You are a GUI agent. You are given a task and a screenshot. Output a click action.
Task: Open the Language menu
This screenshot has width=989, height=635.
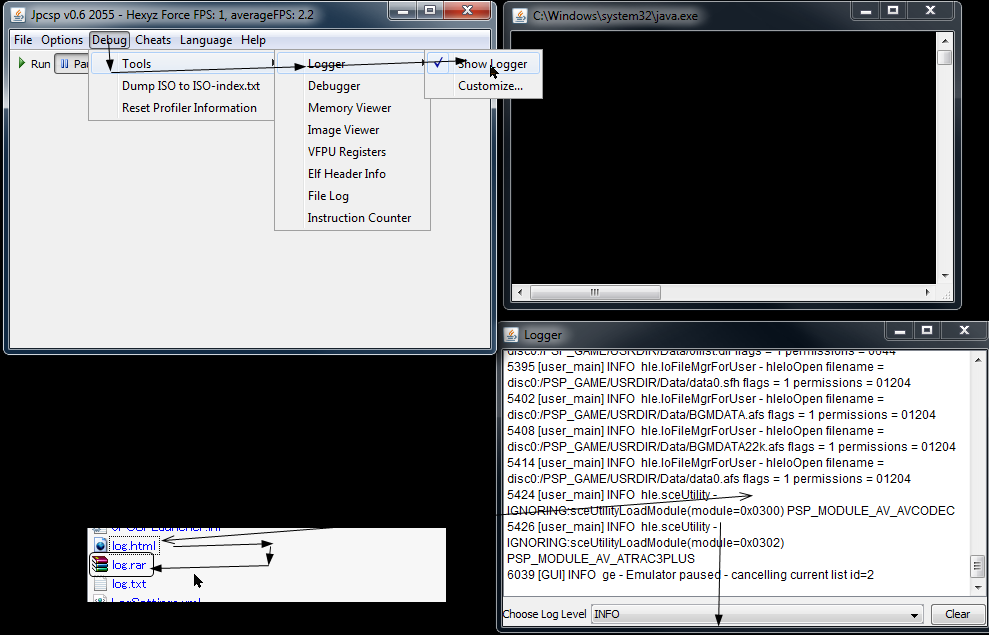(206, 40)
